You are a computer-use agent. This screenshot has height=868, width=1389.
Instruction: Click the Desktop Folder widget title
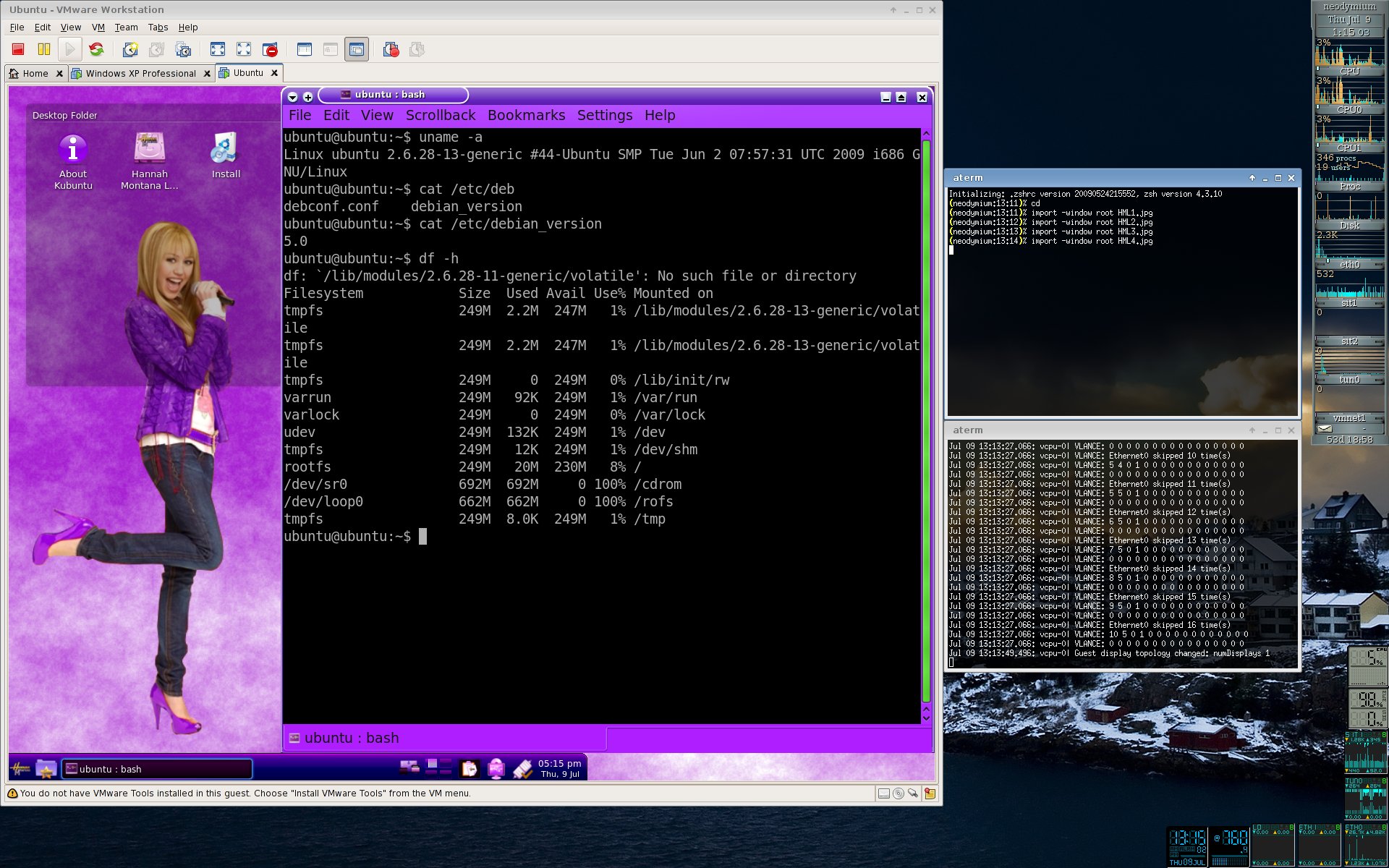(x=64, y=116)
